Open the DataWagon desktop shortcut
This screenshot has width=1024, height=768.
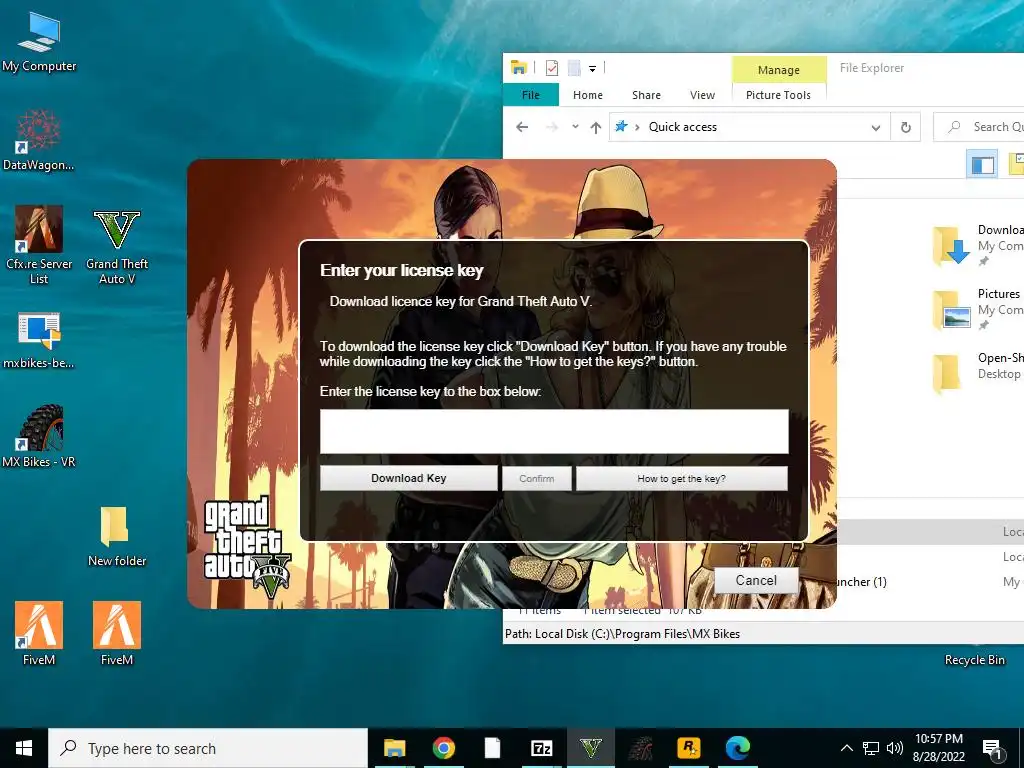point(39,140)
